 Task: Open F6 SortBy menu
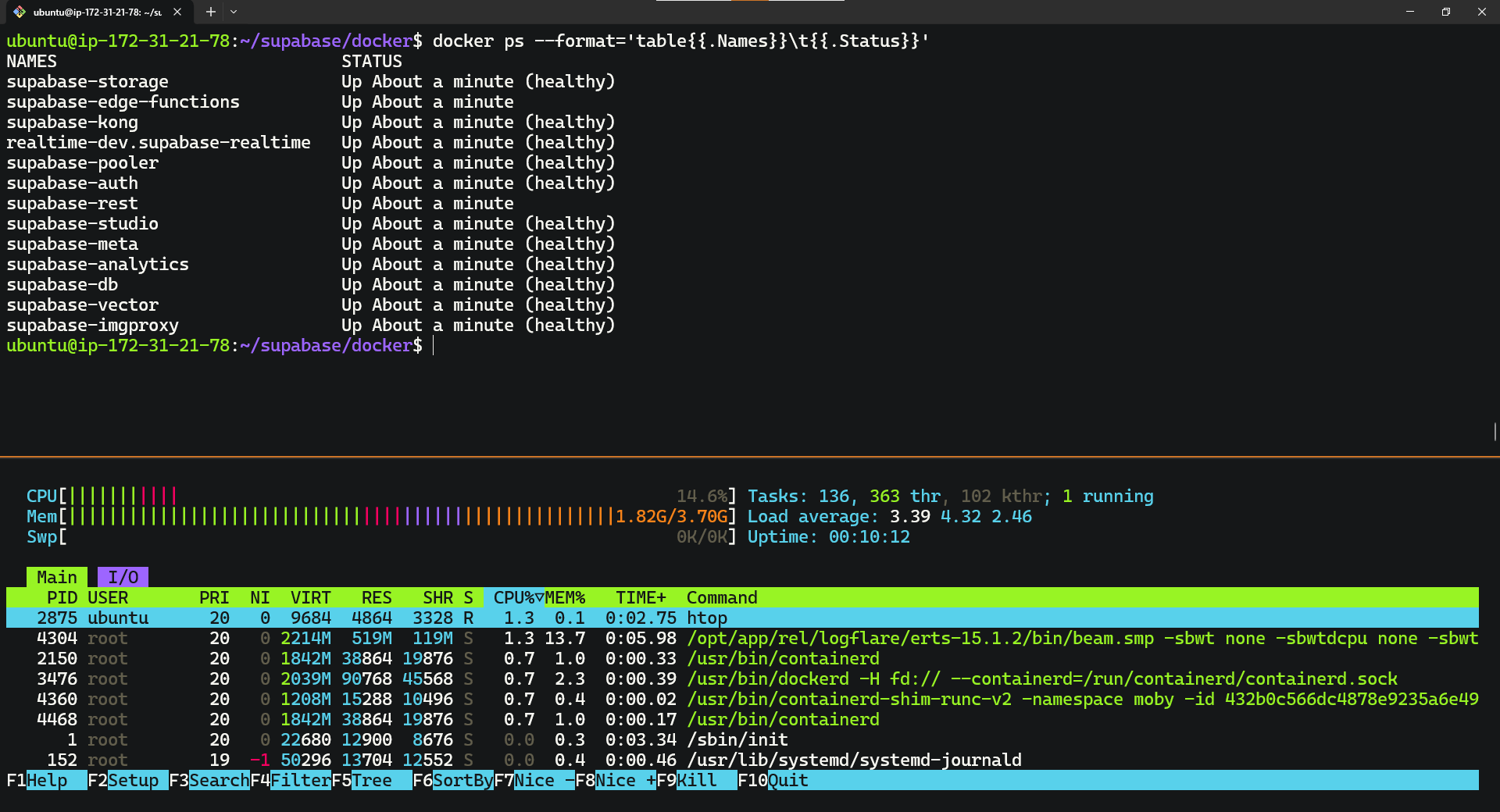(453, 780)
